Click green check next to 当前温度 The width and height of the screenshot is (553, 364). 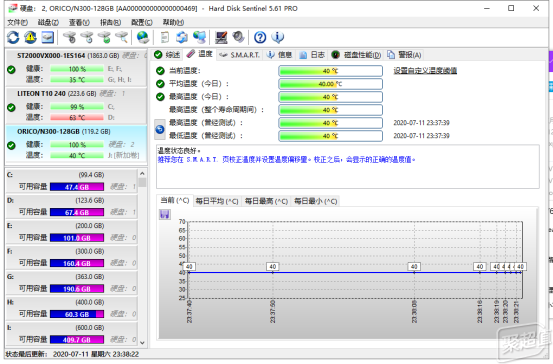pyautogui.click(x=160, y=71)
